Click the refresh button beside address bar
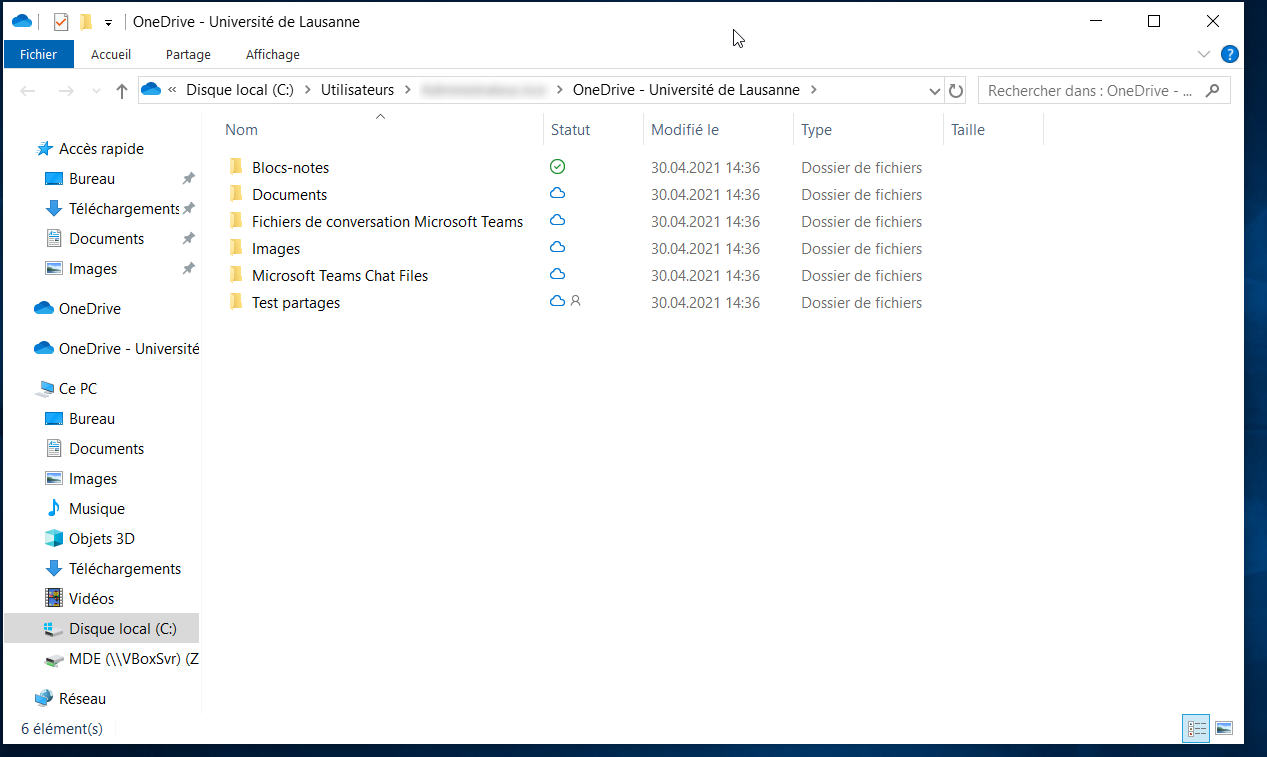 [956, 90]
